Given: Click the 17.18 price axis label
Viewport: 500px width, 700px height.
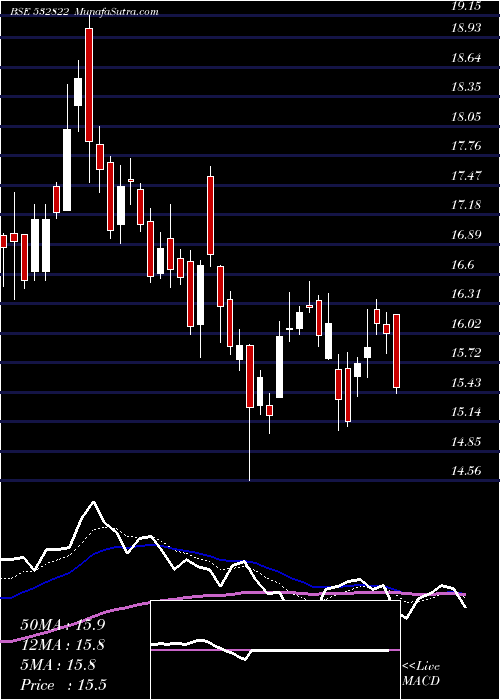Looking at the screenshot, I should [467, 205].
